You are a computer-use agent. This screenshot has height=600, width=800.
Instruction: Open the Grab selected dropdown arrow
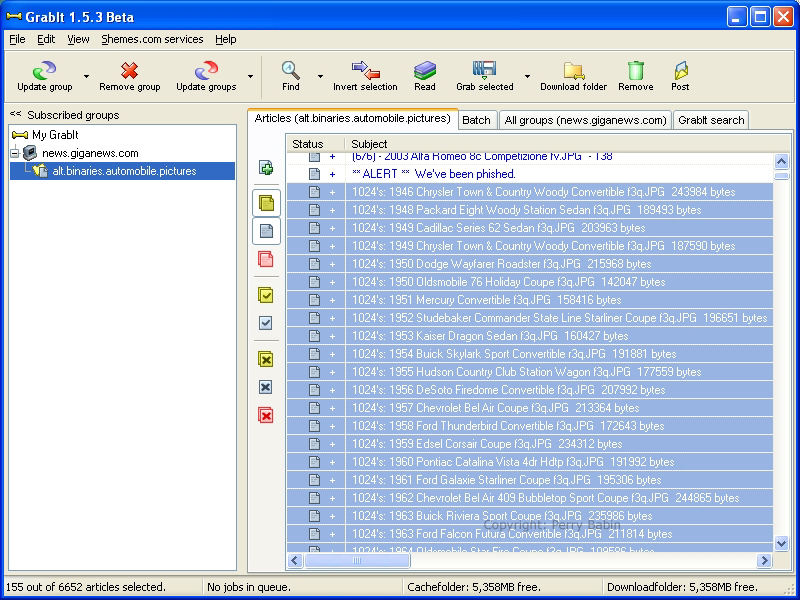(x=527, y=77)
